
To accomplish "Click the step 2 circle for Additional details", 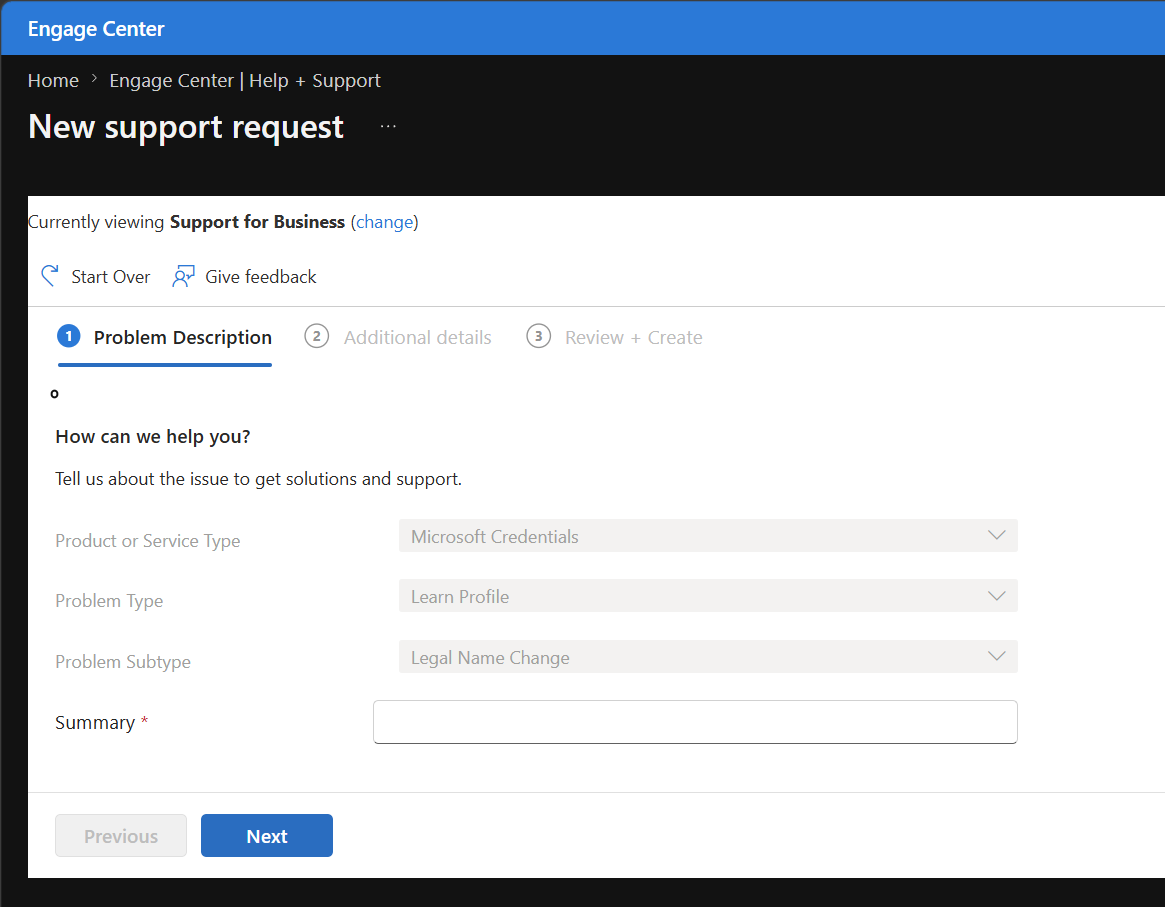I will (317, 337).
